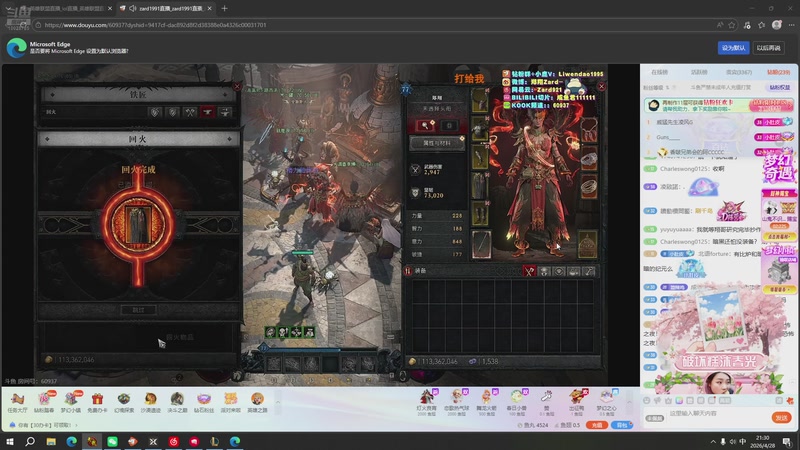Screen dimensions: 800x450
Task: Switch to the zard1991直播 browser tab
Action: coord(166,8)
